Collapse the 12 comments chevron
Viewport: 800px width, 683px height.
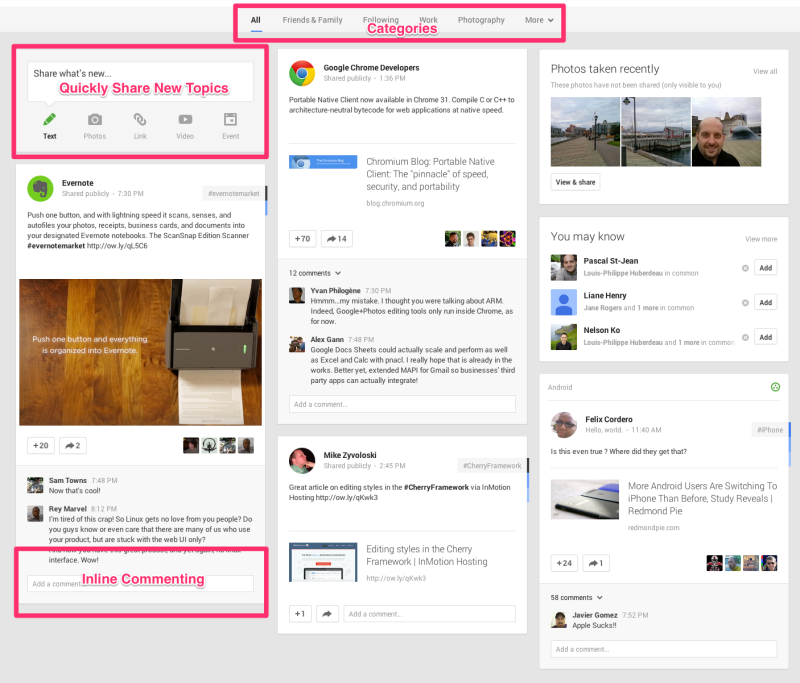(x=338, y=273)
